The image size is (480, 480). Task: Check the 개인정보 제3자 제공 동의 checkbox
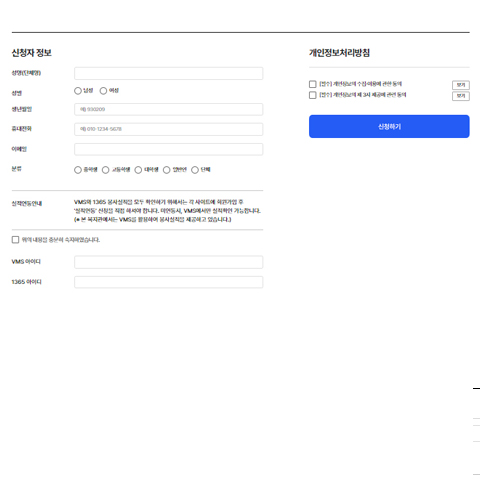[x=313, y=95]
